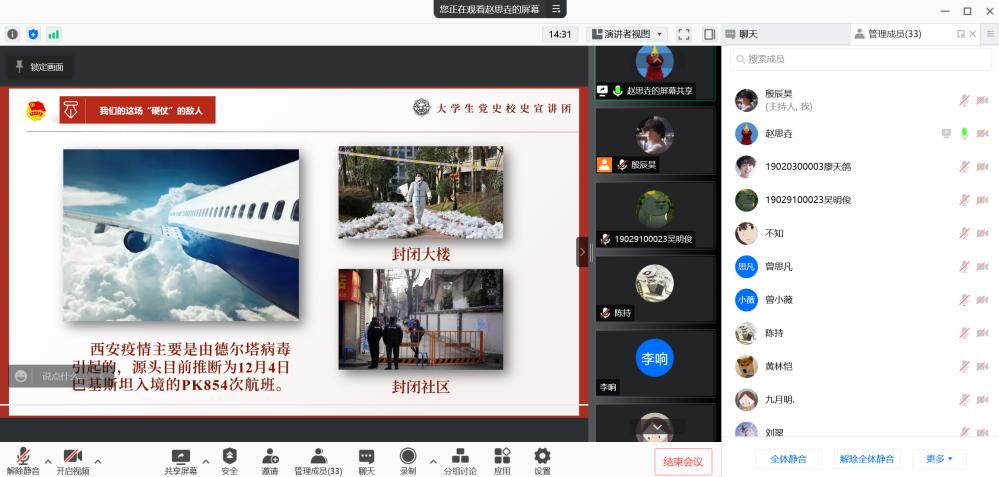Click Share Screen (共享屏幕) icon
Image resolution: width=999 pixels, height=477 pixels.
(x=181, y=457)
